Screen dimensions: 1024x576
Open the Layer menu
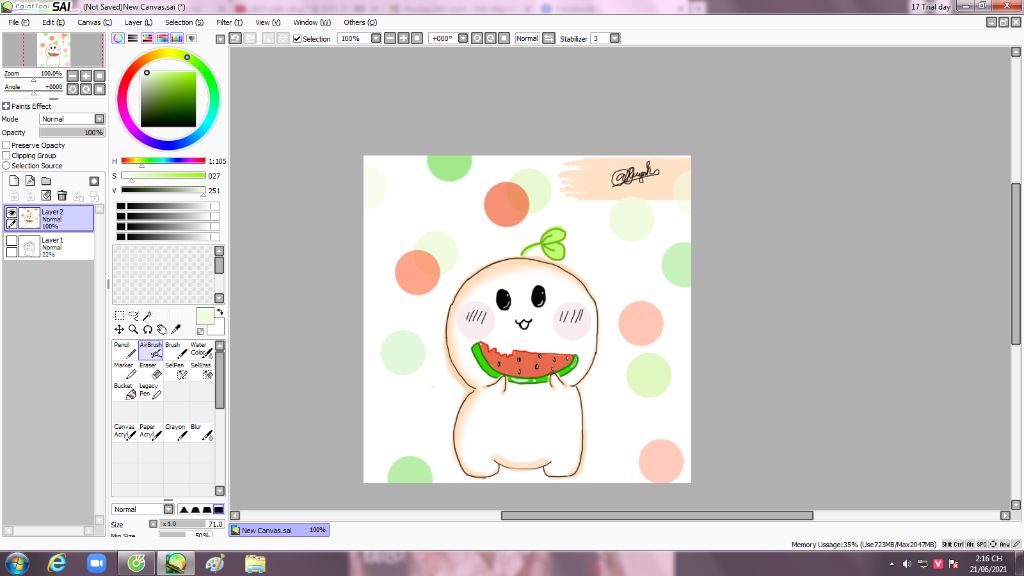[139, 22]
